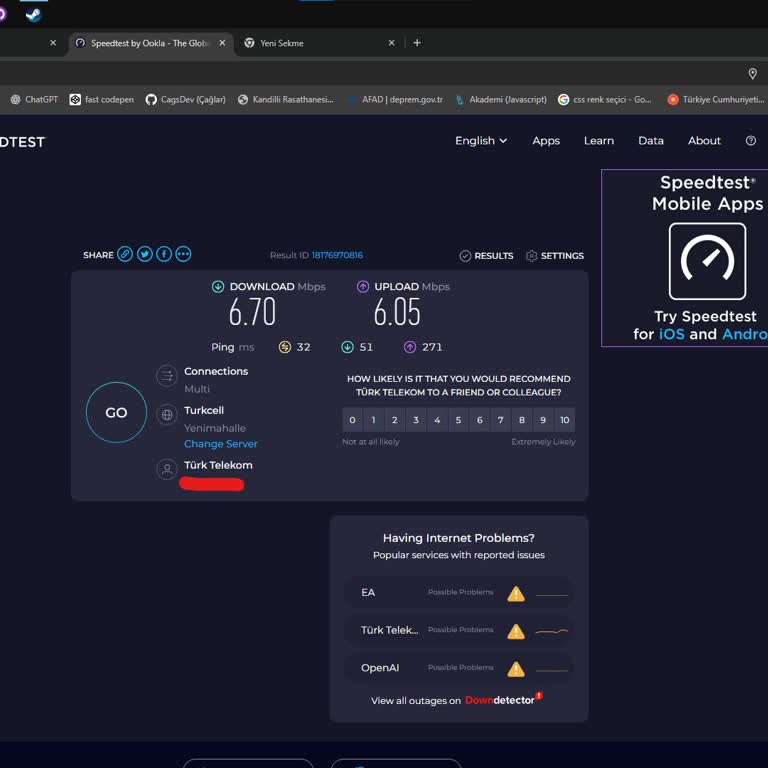Open Akademi (Javascript) bookmark
Image resolution: width=768 pixels, height=768 pixels.
click(x=501, y=99)
